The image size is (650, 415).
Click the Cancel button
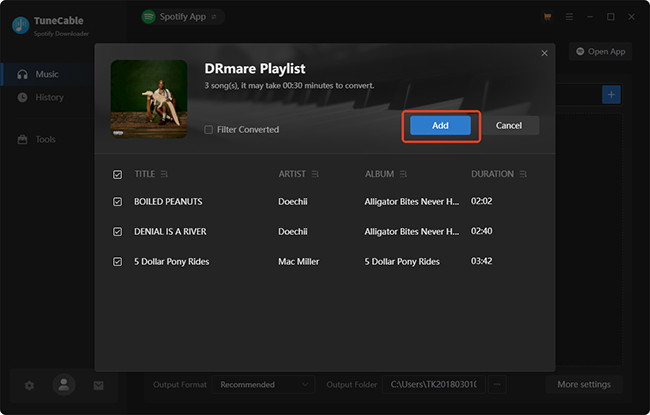[x=509, y=125]
